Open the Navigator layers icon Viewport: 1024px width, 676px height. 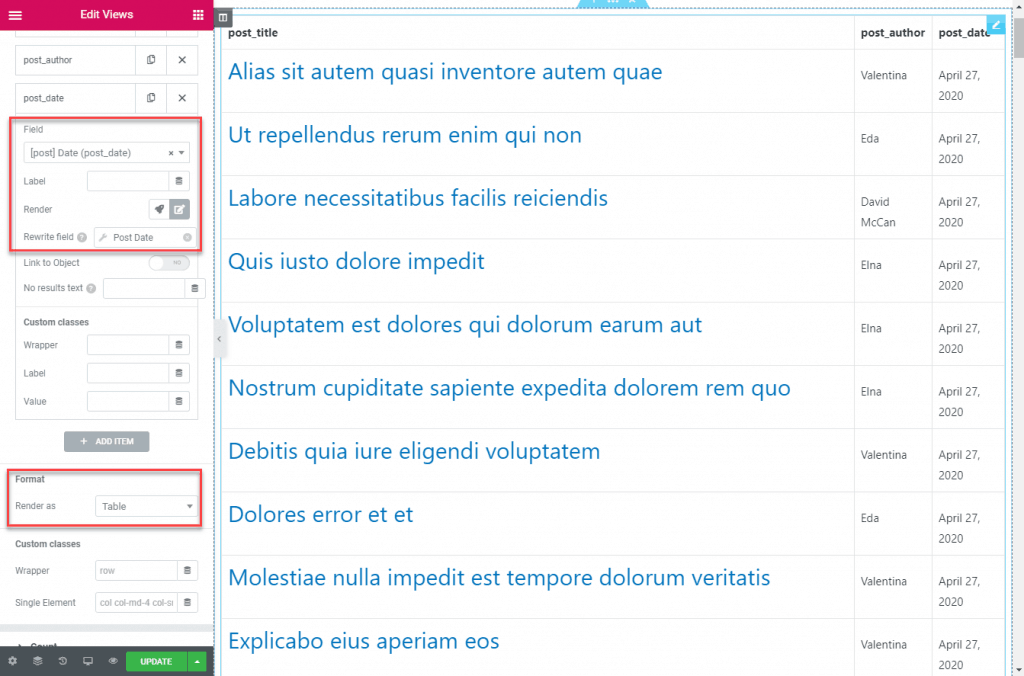(37, 661)
